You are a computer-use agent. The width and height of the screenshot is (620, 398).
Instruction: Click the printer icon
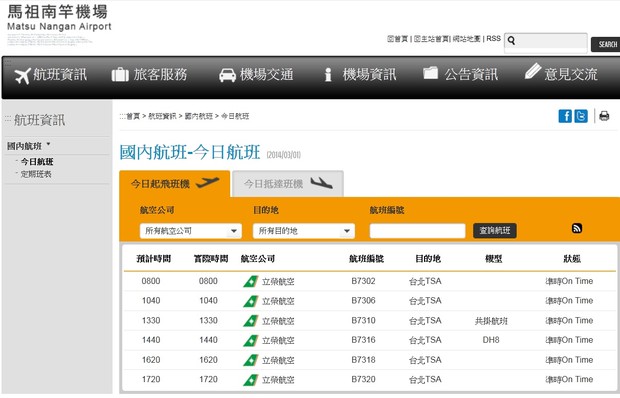(604, 116)
